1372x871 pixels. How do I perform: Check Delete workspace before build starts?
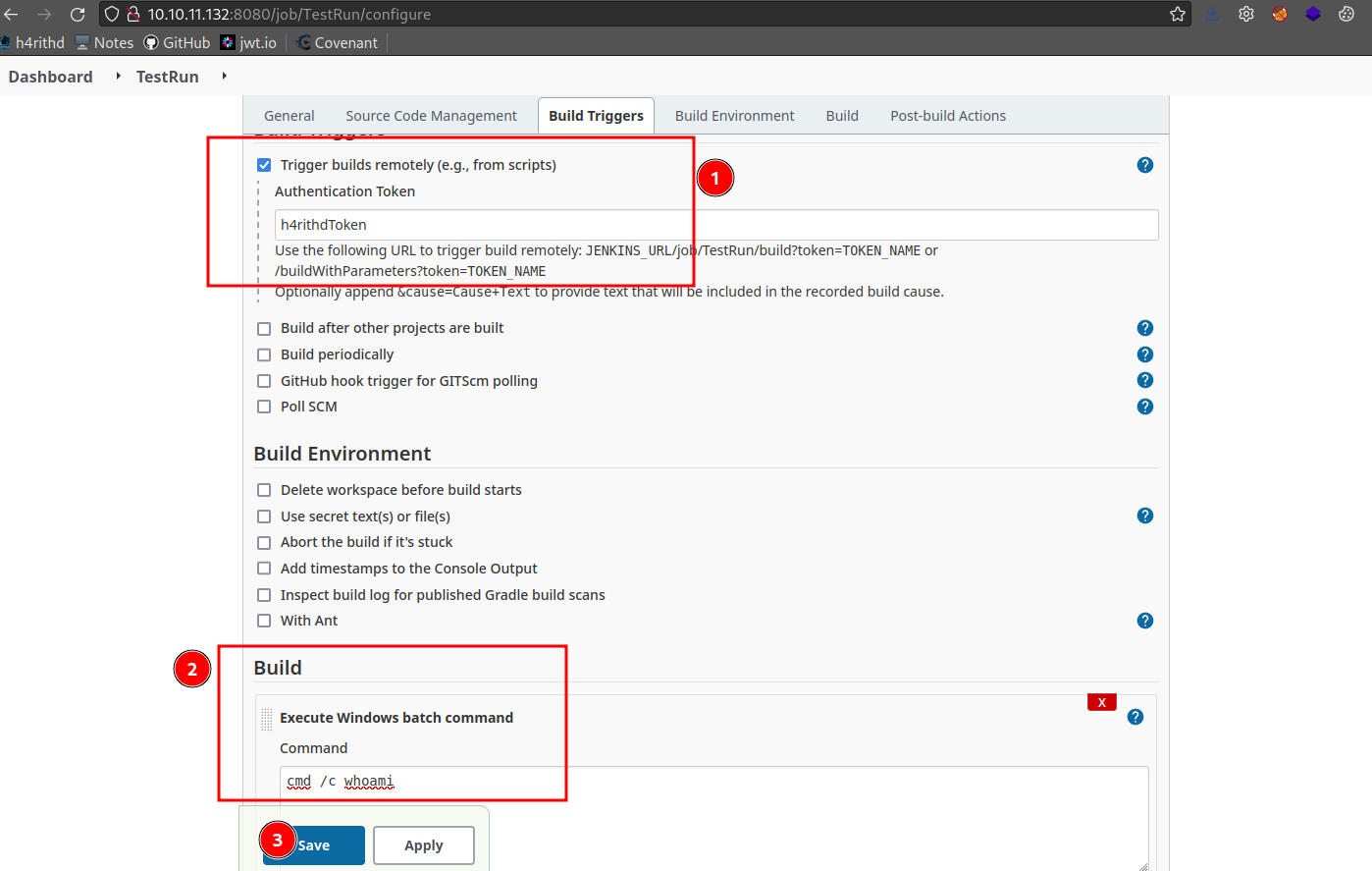[x=264, y=490]
